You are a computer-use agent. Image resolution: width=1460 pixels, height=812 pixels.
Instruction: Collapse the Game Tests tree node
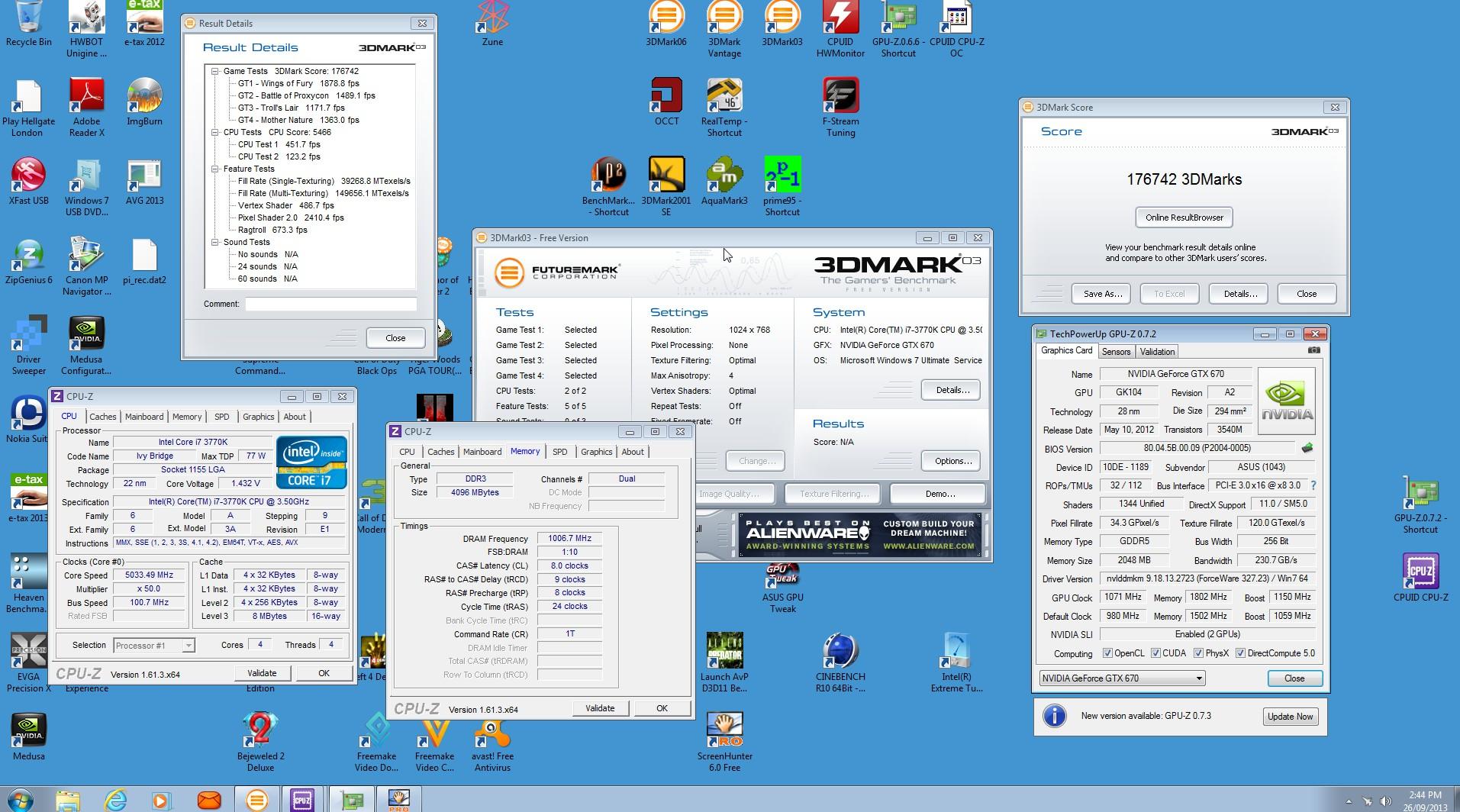[216, 71]
